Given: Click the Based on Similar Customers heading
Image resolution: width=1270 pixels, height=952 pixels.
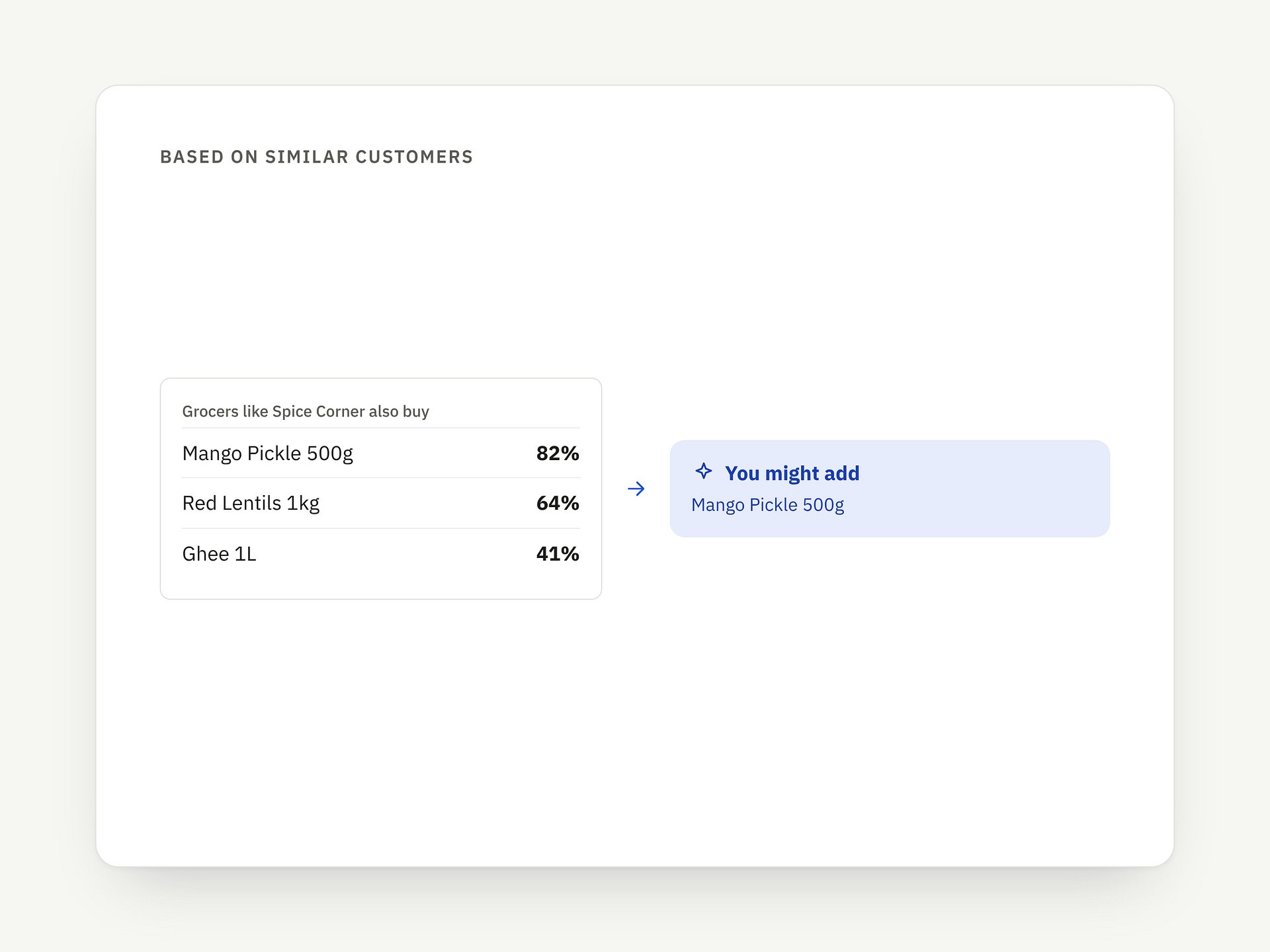Looking at the screenshot, I should (x=317, y=157).
